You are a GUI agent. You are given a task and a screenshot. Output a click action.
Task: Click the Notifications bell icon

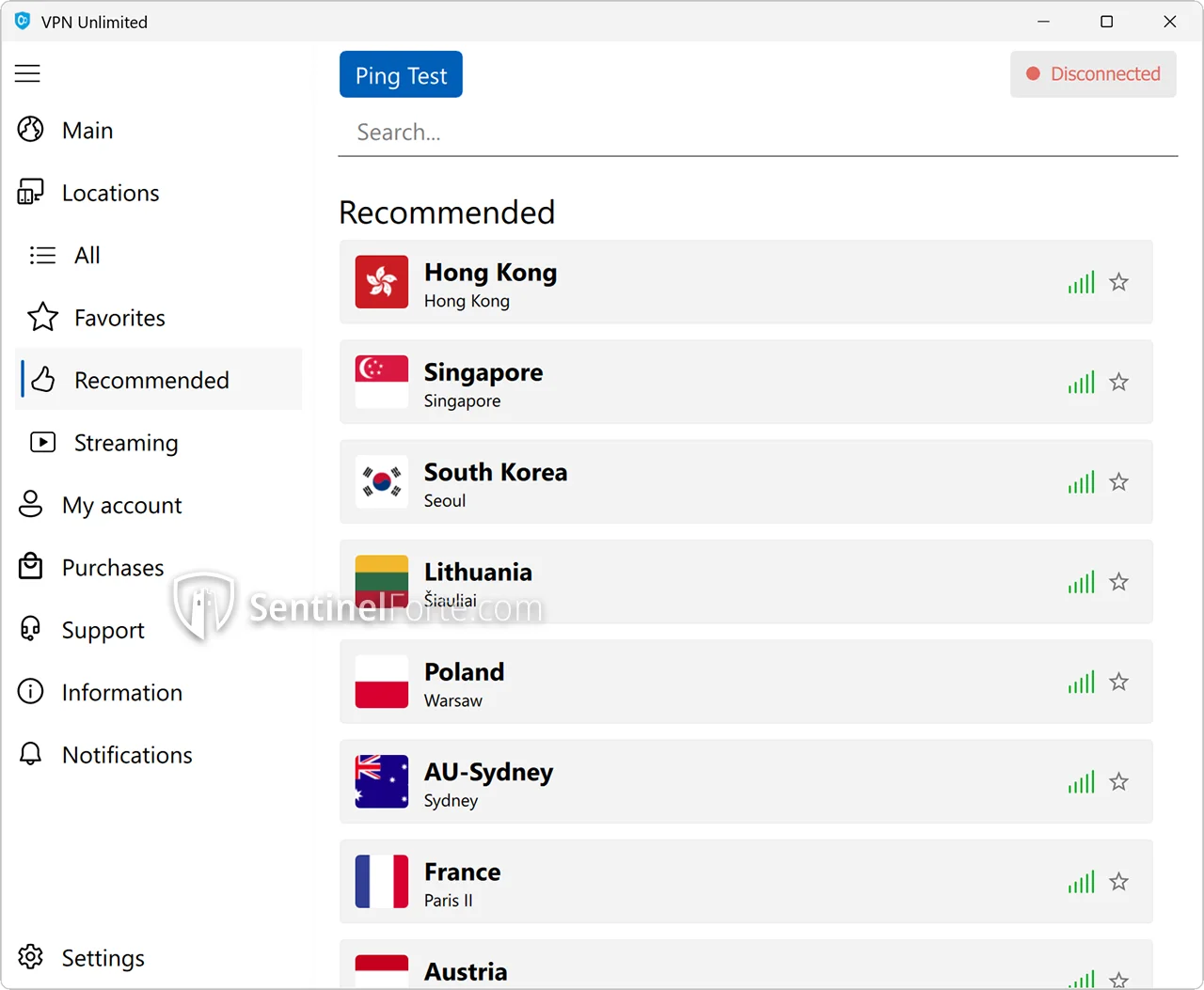pos(30,754)
